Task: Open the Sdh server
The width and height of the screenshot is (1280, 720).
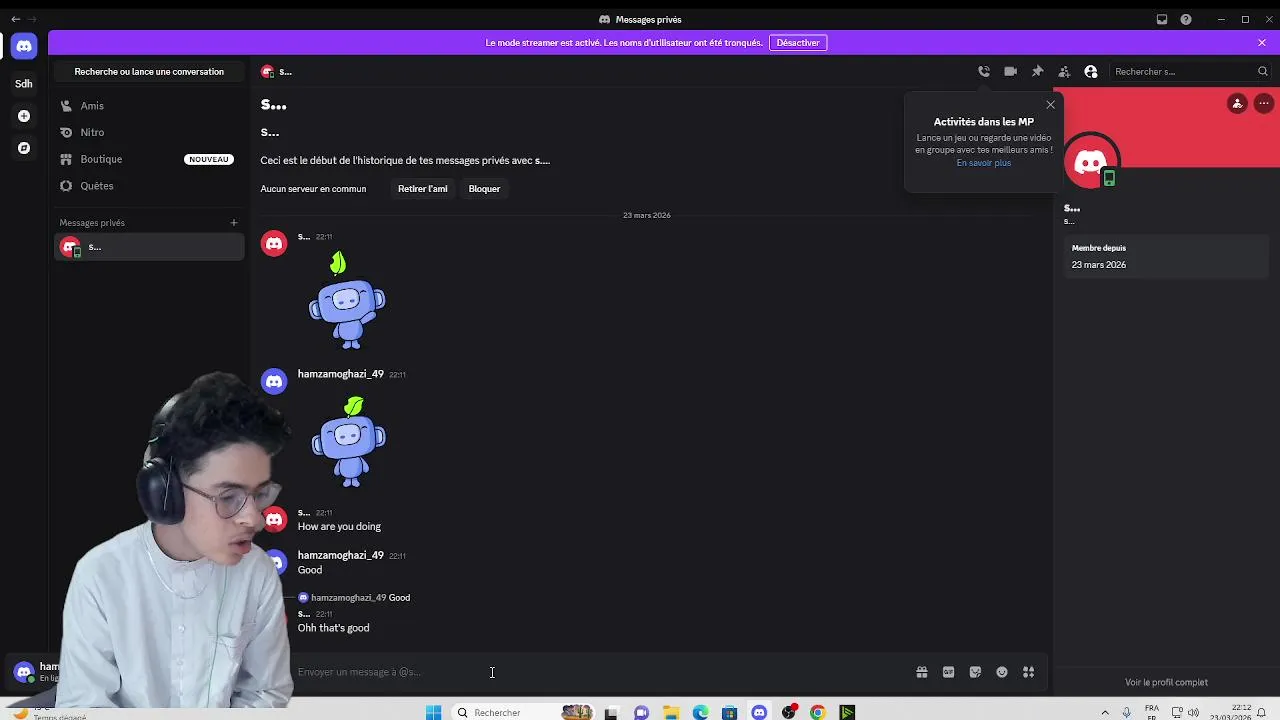Action: (24, 84)
